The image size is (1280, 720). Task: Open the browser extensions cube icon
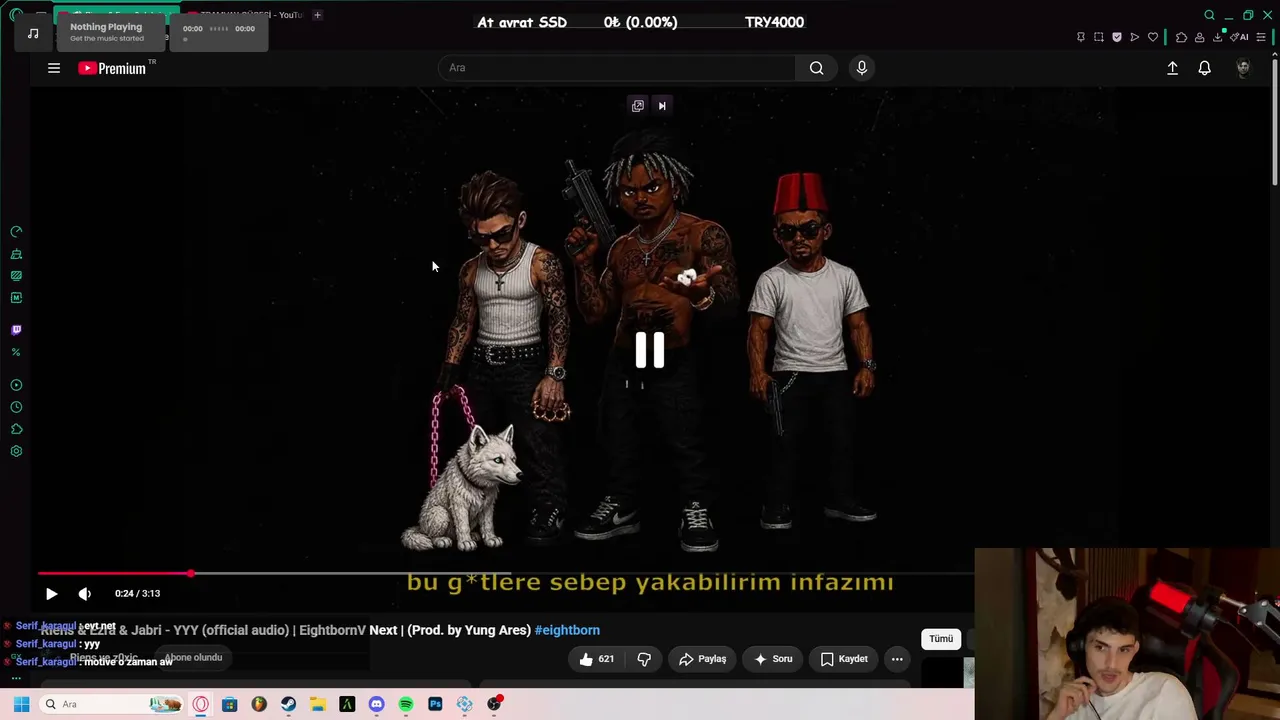pos(1181,37)
